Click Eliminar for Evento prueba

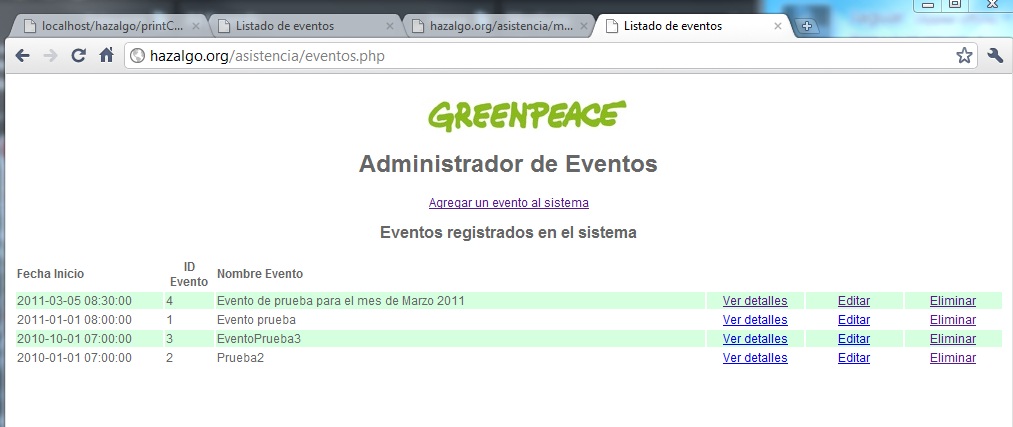[x=952, y=320]
